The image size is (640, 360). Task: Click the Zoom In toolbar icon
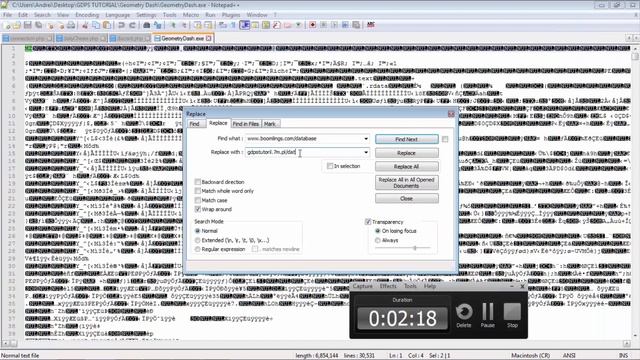coord(173,25)
